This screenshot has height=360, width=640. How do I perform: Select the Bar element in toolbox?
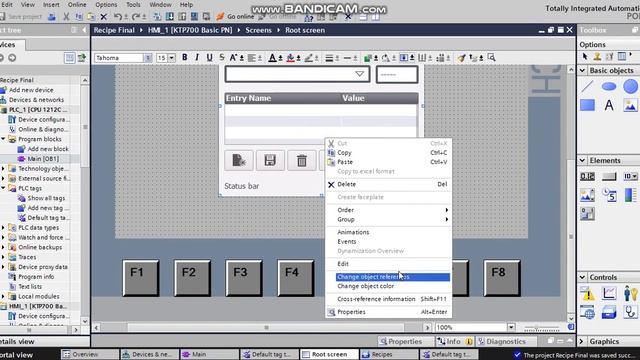630,195
